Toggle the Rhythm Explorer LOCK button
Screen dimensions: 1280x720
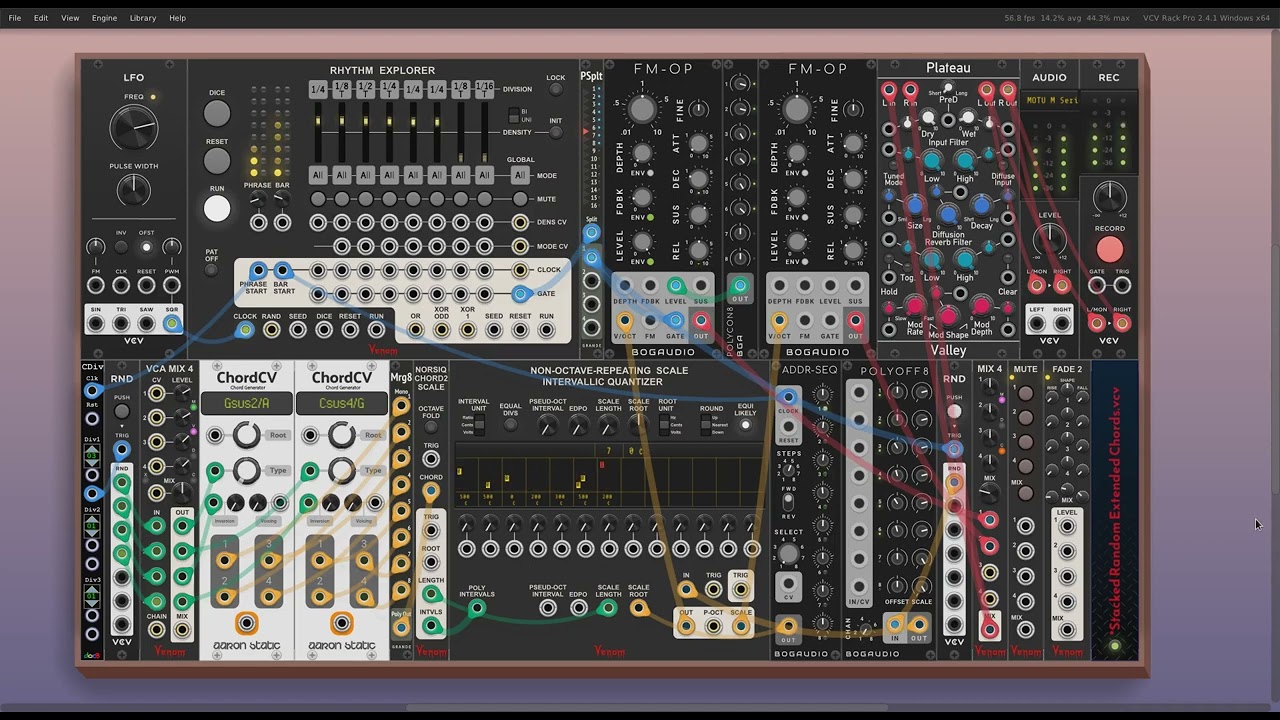click(556, 90)
